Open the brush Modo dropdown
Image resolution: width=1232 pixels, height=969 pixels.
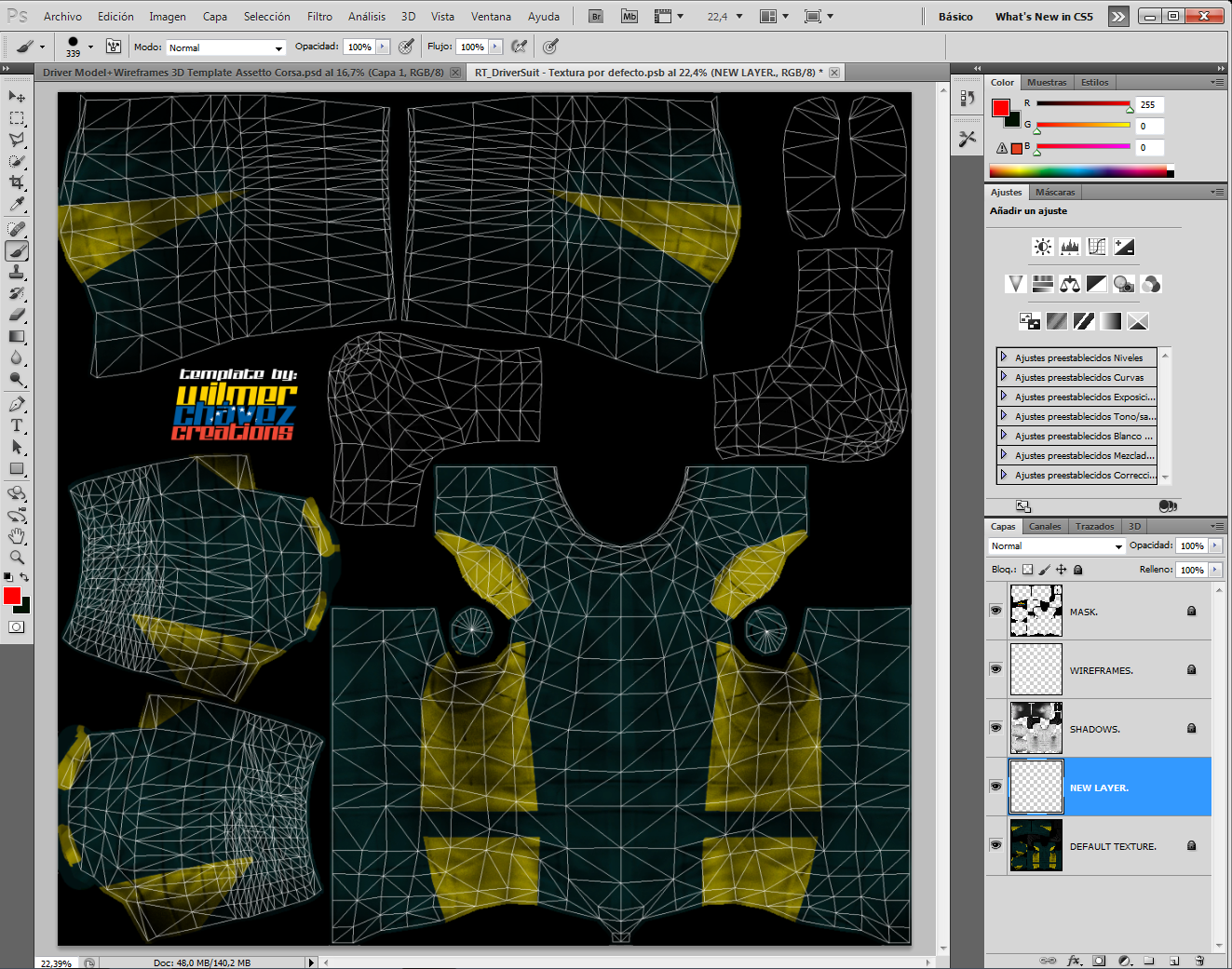point(225,47)
